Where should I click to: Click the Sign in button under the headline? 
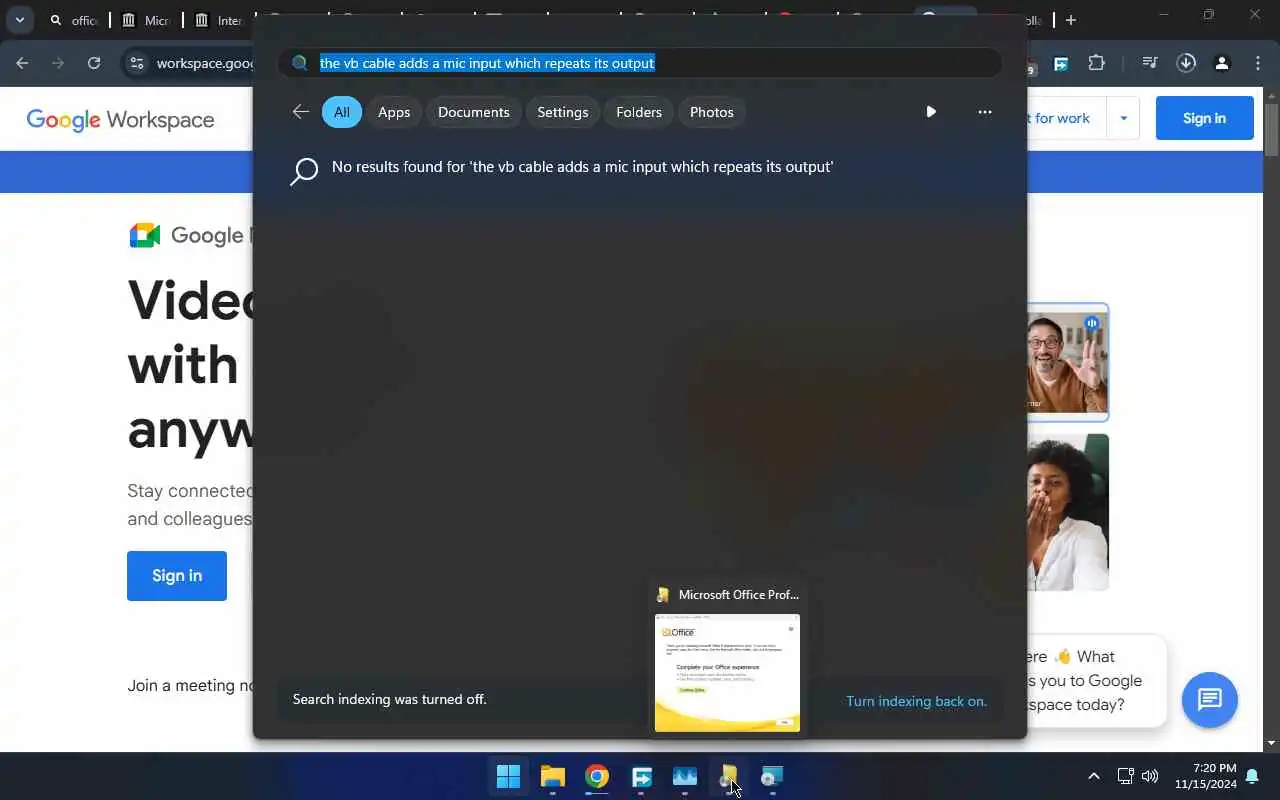point(177,576)
